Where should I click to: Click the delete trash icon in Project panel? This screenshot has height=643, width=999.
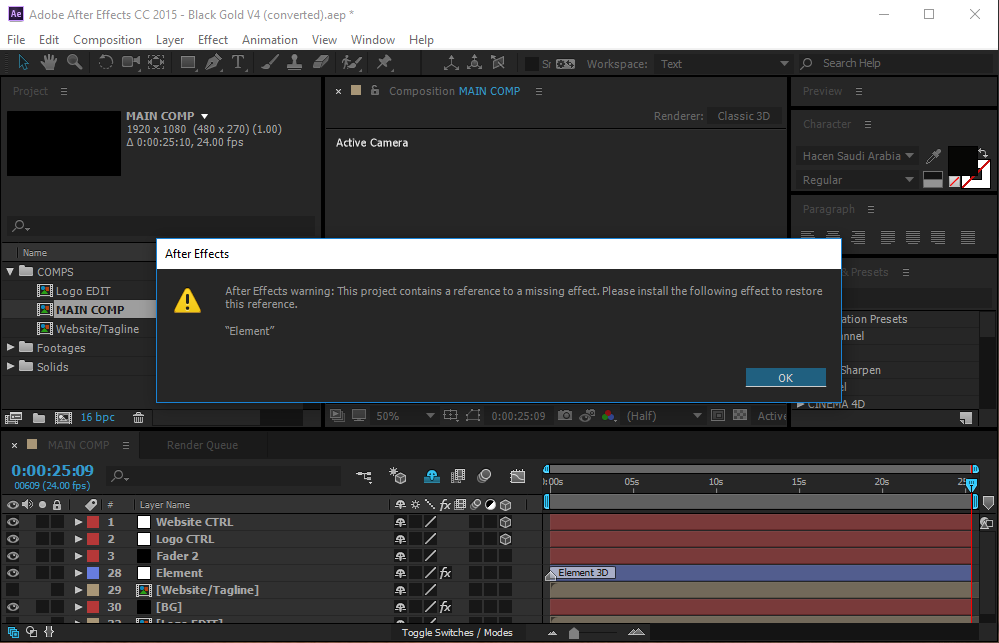coord(139,417)
